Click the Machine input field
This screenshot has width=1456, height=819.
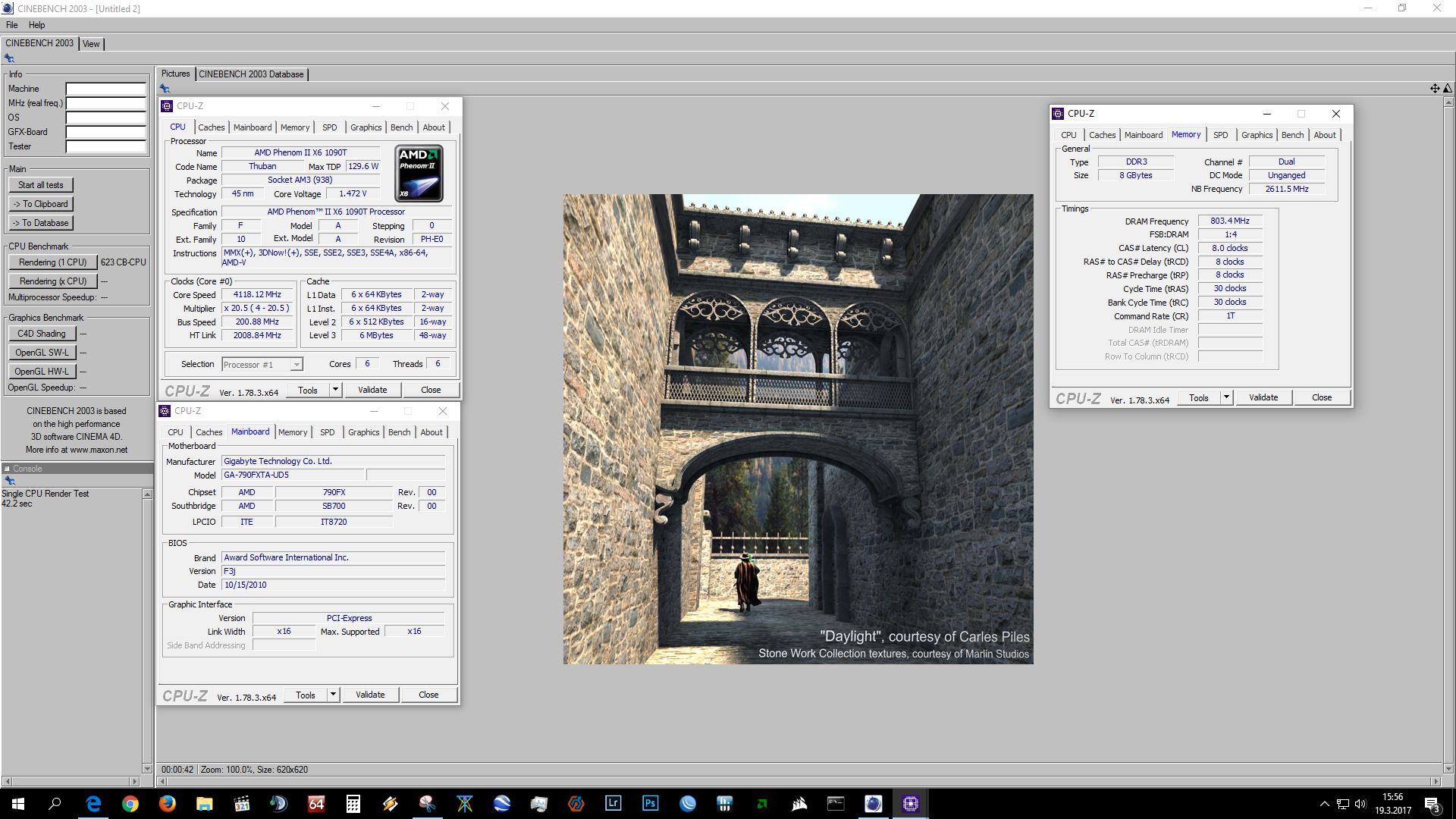pos(106,89)
